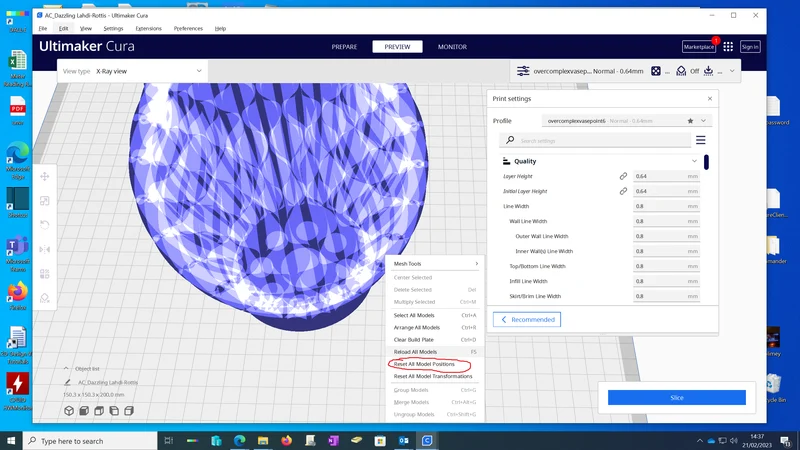Click the Slice button
800x450 pixels.
point(677,397)
